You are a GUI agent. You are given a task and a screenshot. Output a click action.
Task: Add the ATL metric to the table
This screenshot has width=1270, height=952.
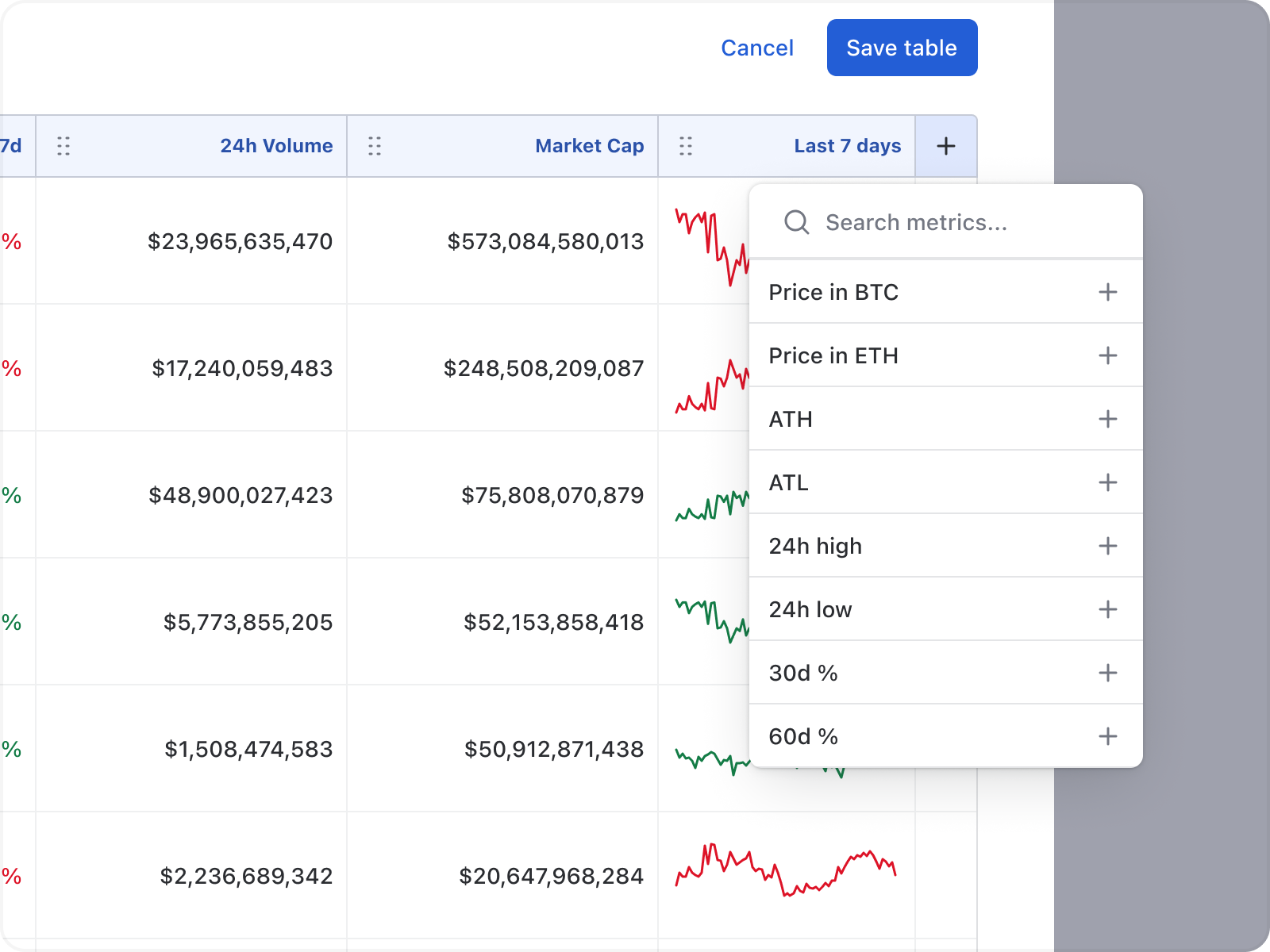click(1108, 482)
